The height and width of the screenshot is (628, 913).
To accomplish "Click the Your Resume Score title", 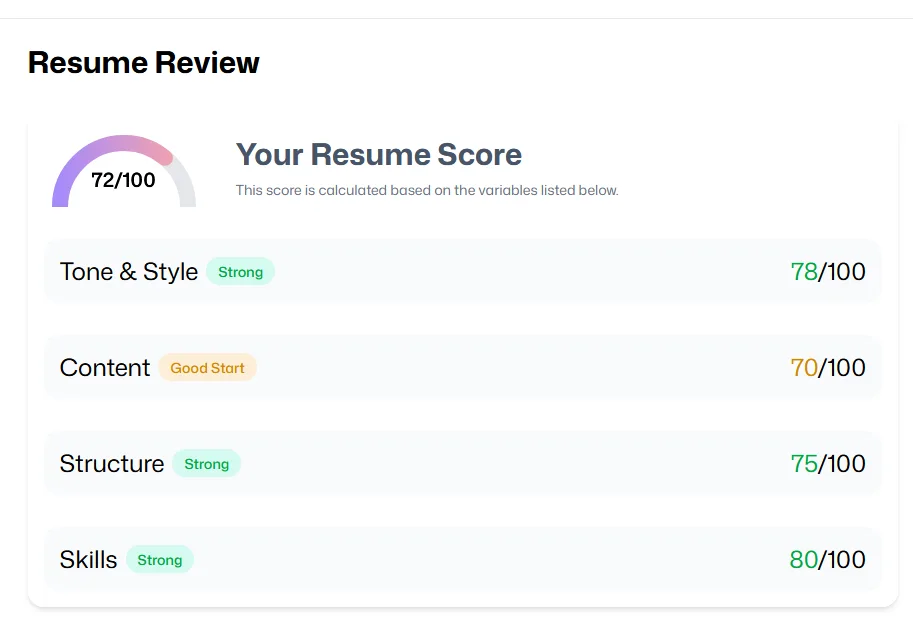I will (x=378, y=155).
